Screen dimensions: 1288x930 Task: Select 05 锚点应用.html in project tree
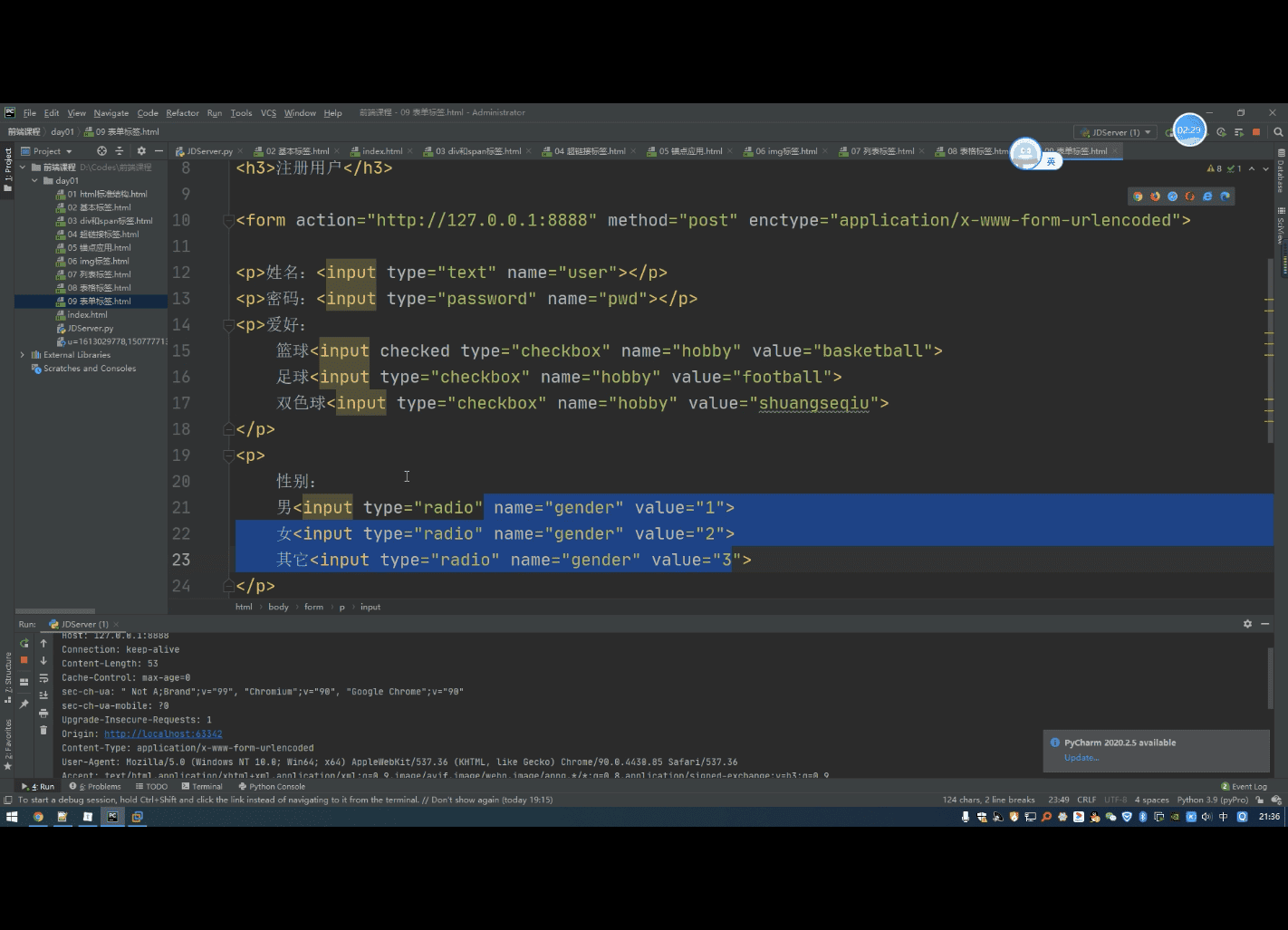pyautogui.click(x=99, y=248)
